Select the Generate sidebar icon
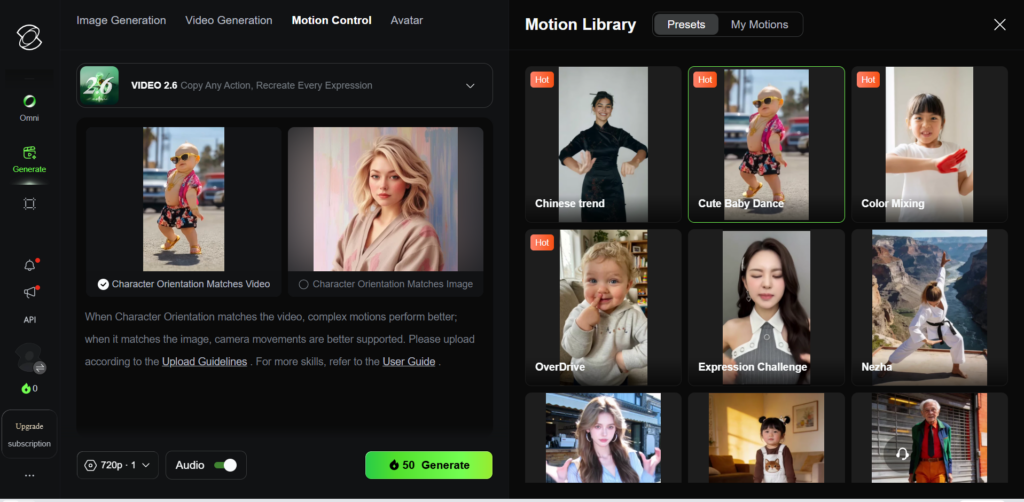The width and height of the screenshot is (1024, 502). coord(29,159)
